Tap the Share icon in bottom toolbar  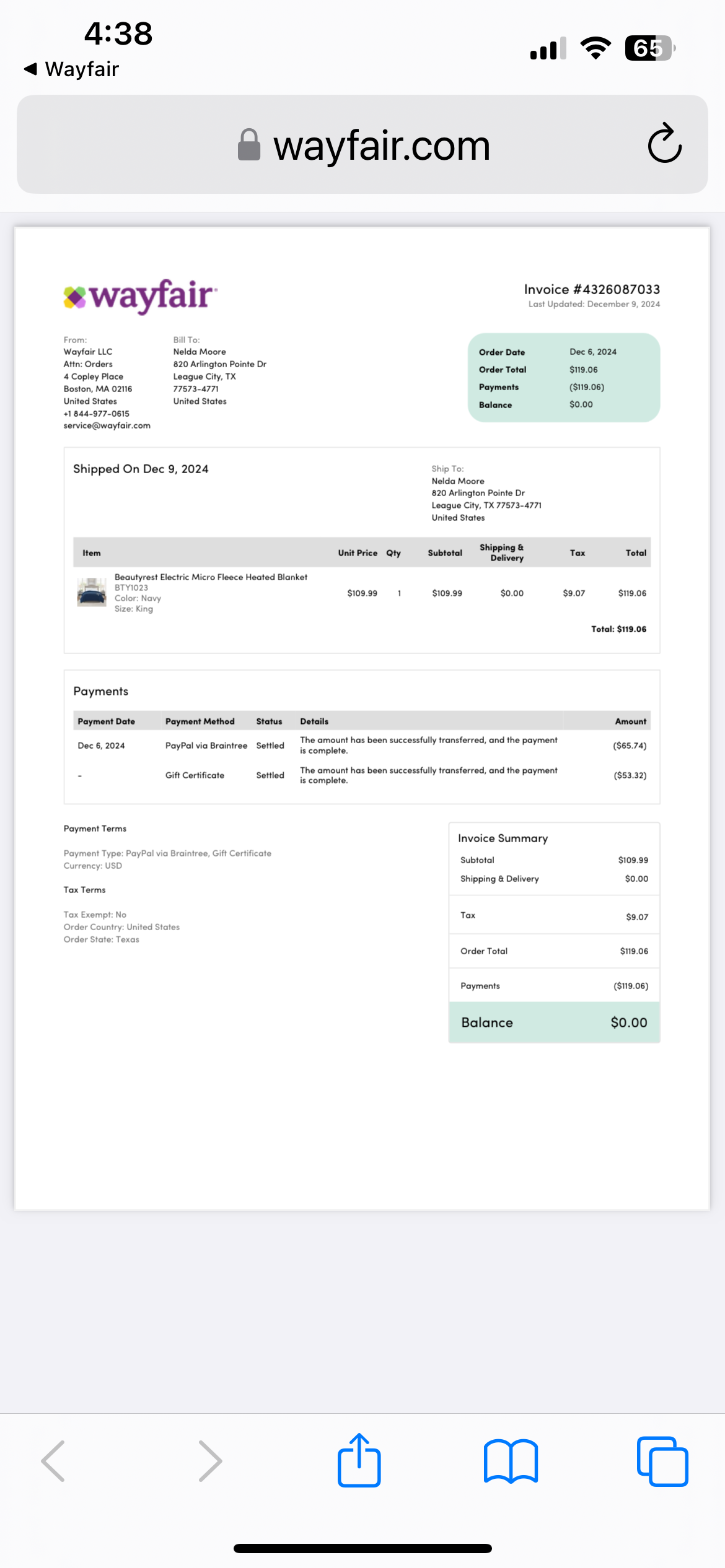tap(359, 1460)
